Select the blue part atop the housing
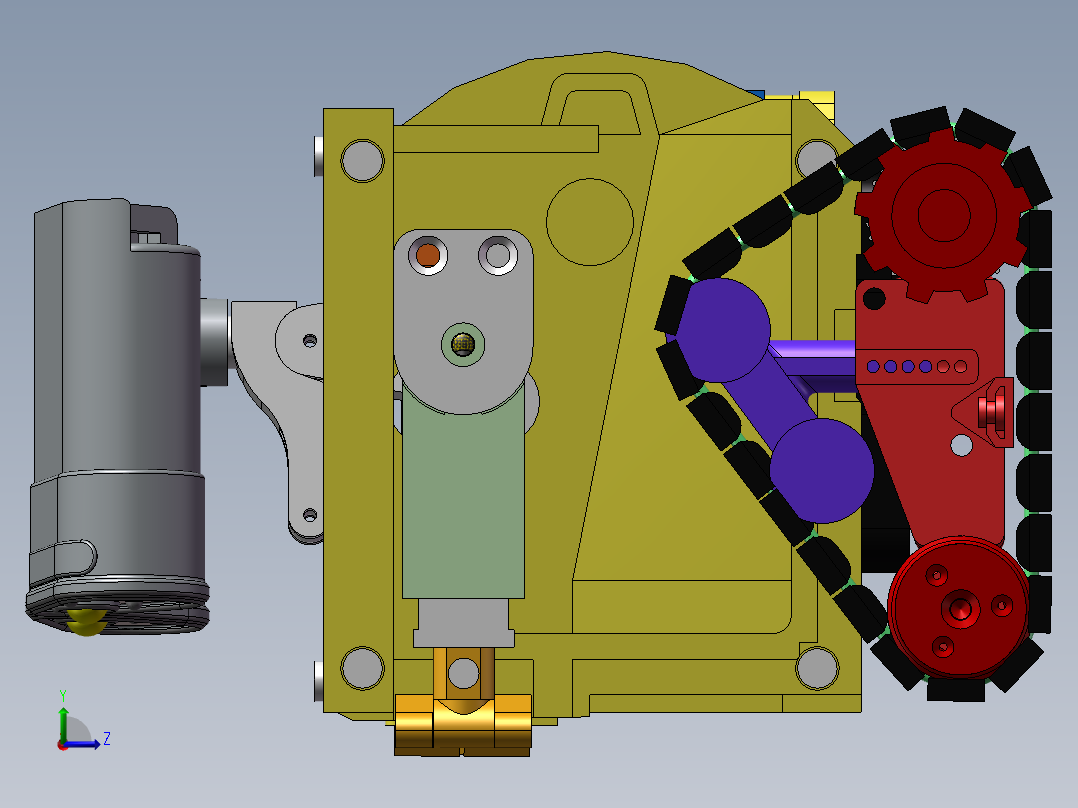 [756, 94]
